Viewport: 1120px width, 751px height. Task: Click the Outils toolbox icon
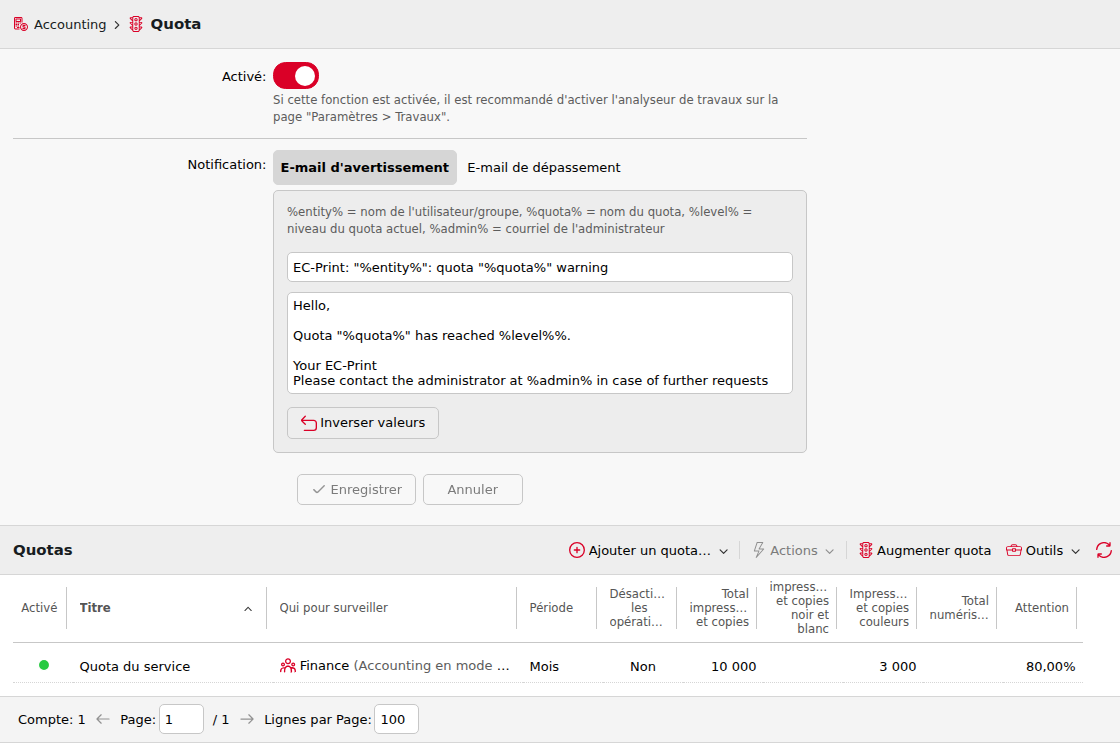pos(1014,550)
